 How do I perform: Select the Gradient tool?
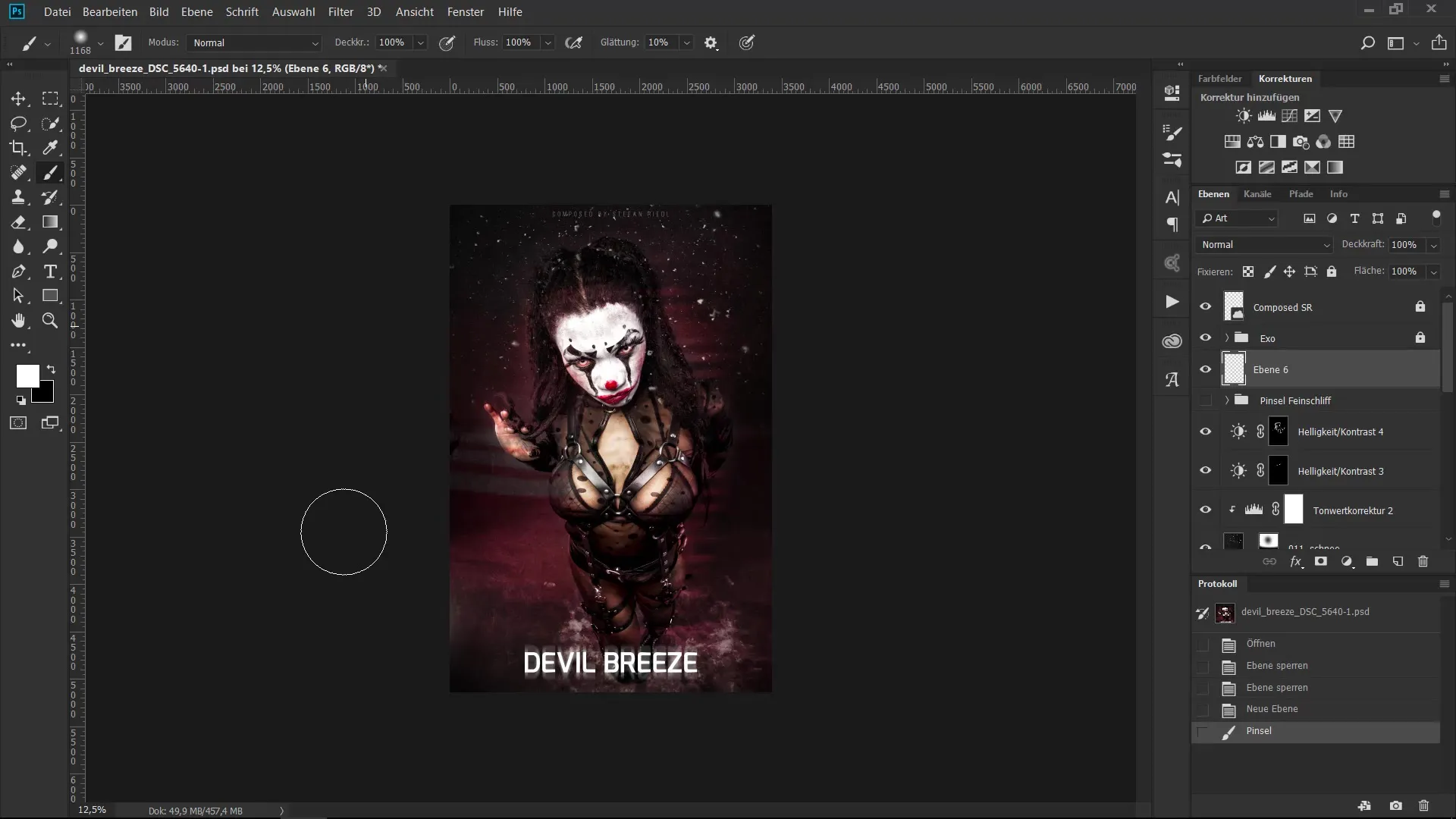[50, 222]
